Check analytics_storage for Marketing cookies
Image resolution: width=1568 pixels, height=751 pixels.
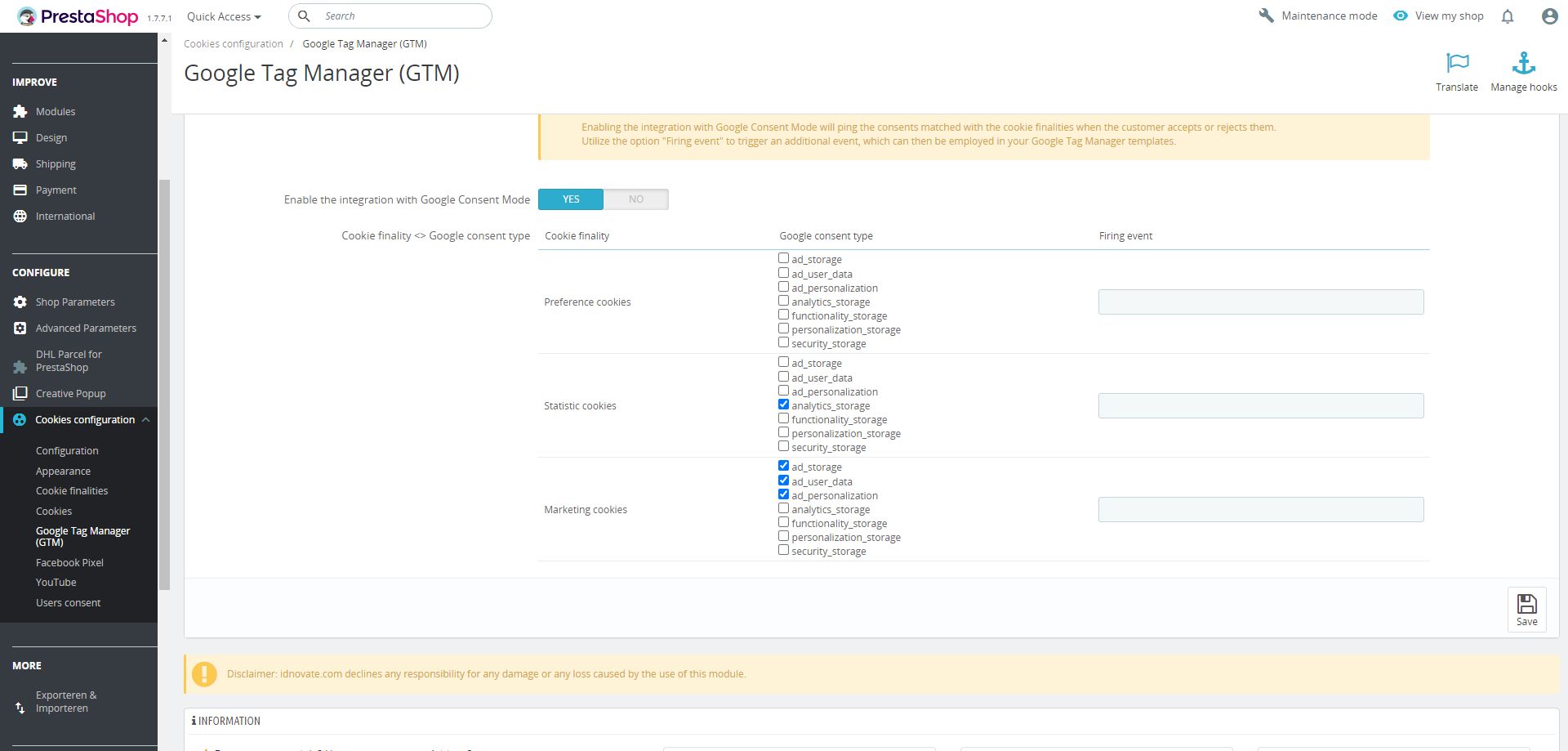(x=784, y=508)
